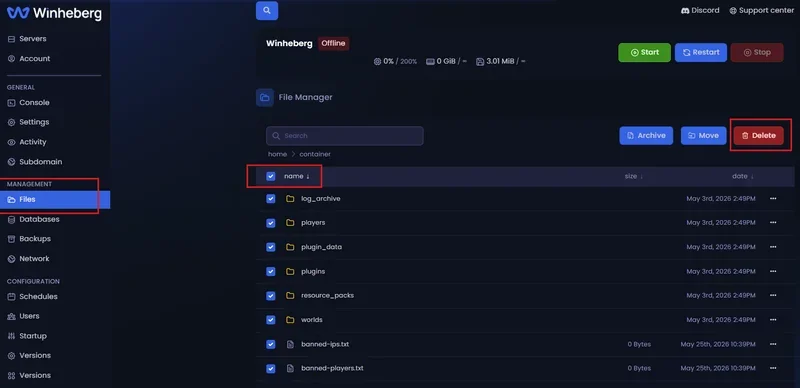The width and height of the screenshot is (800, 388).
Task: Click the banned-players.txt file icon
Action: point(290,369)
